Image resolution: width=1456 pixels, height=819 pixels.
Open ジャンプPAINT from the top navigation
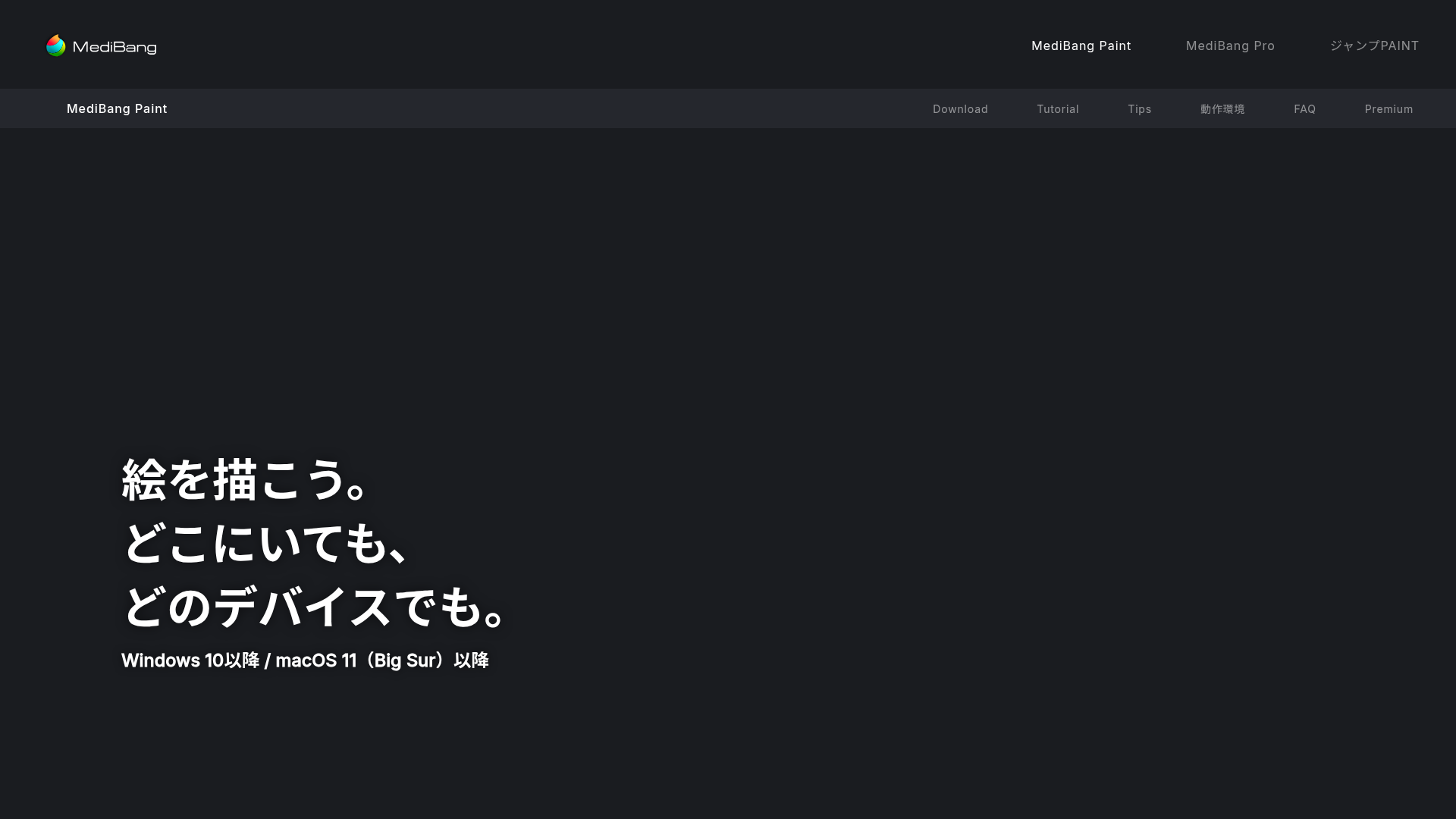click(1374, 45)
